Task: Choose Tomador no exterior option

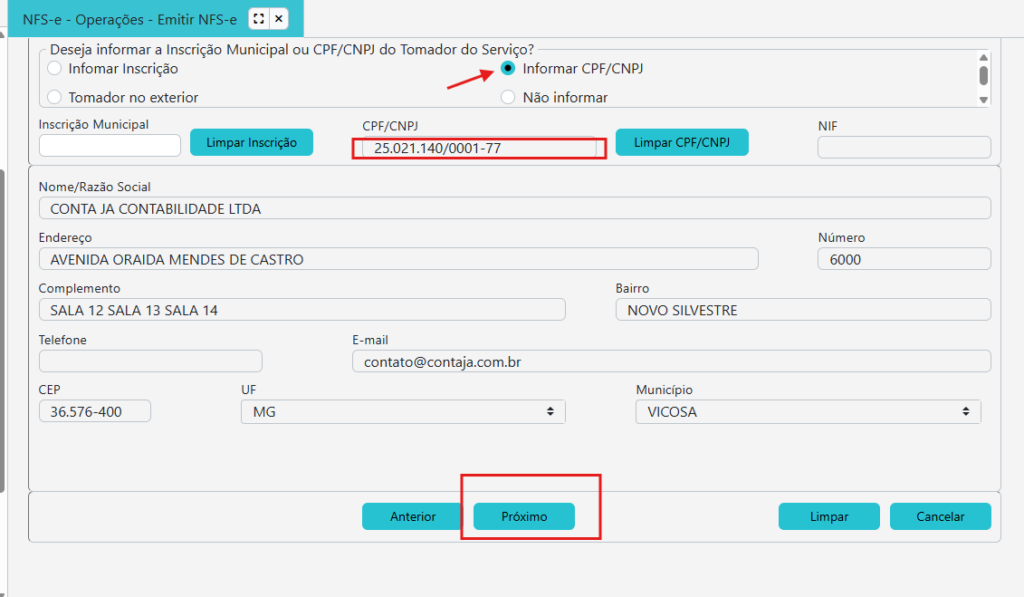Action: pos(54,97)
